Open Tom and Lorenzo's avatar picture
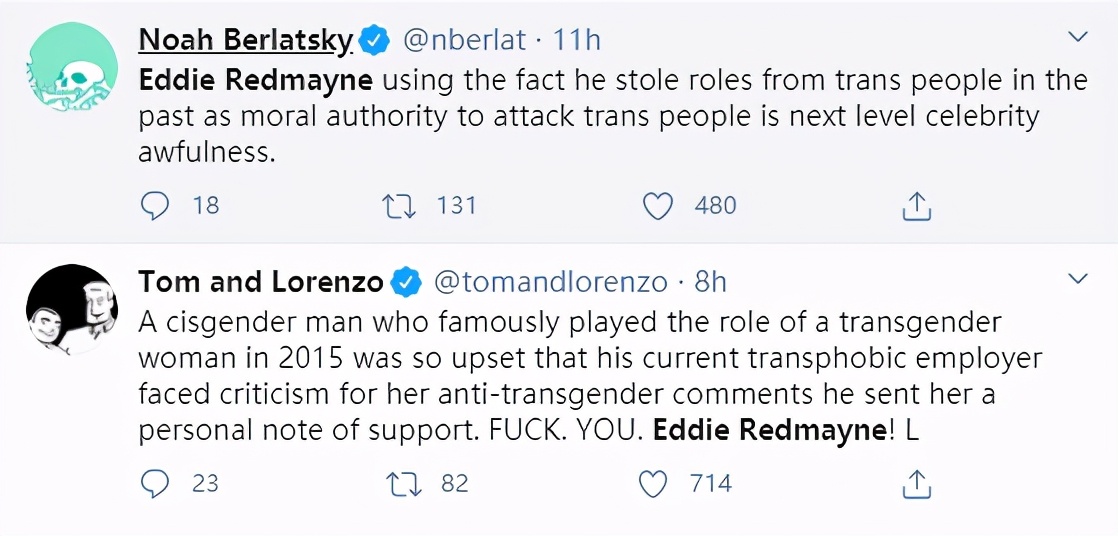Screen dimensions: 1118x536 [72, 309]
